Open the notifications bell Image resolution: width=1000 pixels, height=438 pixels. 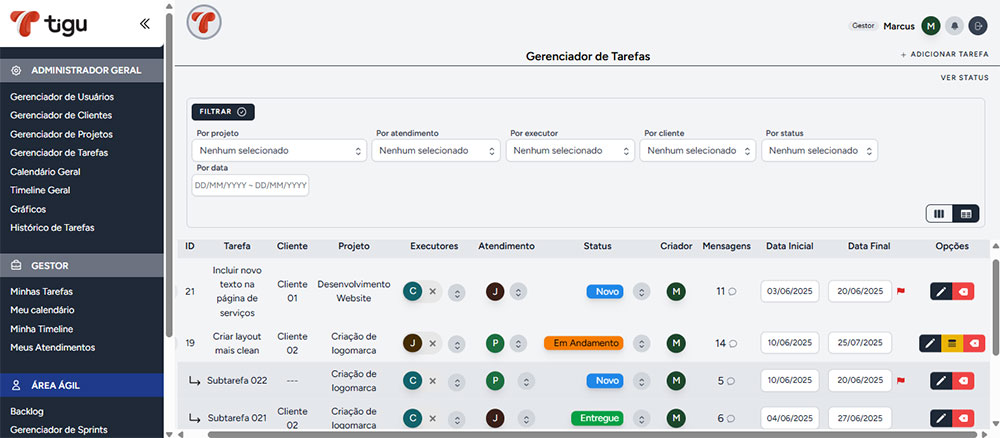955,26
